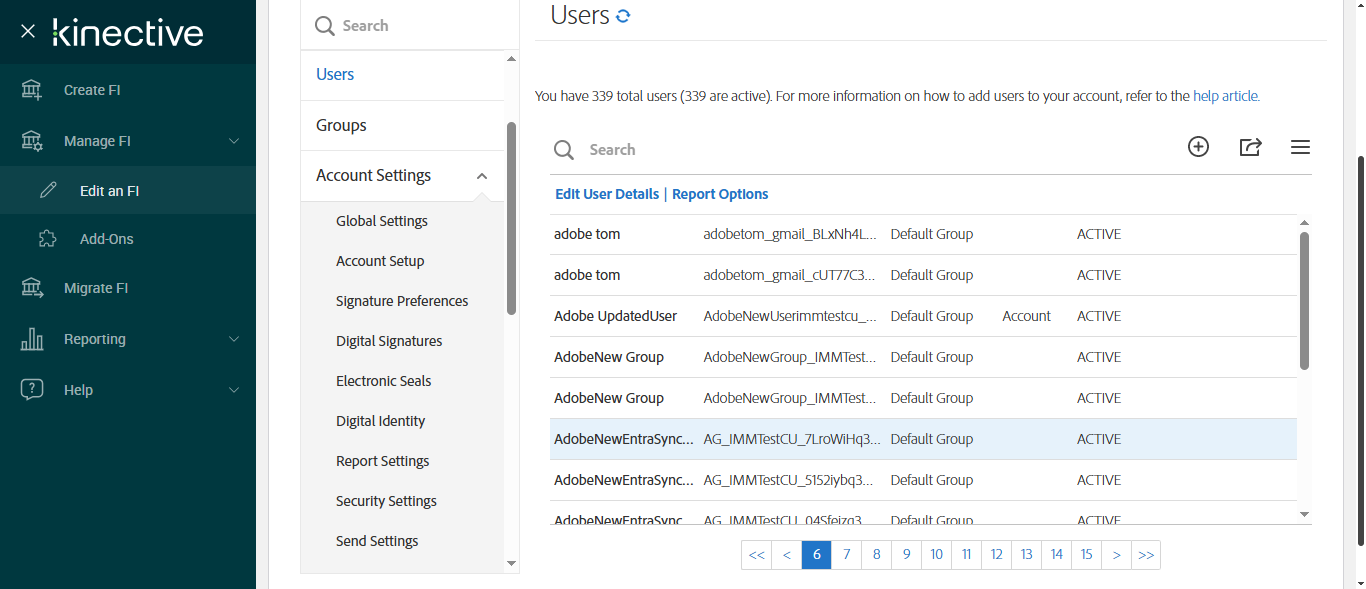Collapse the Account Settings section
Viewport: 1366px width, 589px height.
[482, 176]
